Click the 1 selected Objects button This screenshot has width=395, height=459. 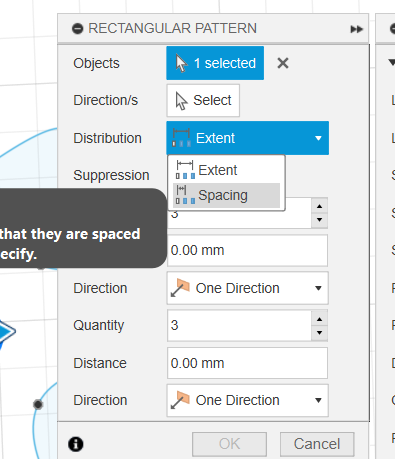click(x=215, y=63)
